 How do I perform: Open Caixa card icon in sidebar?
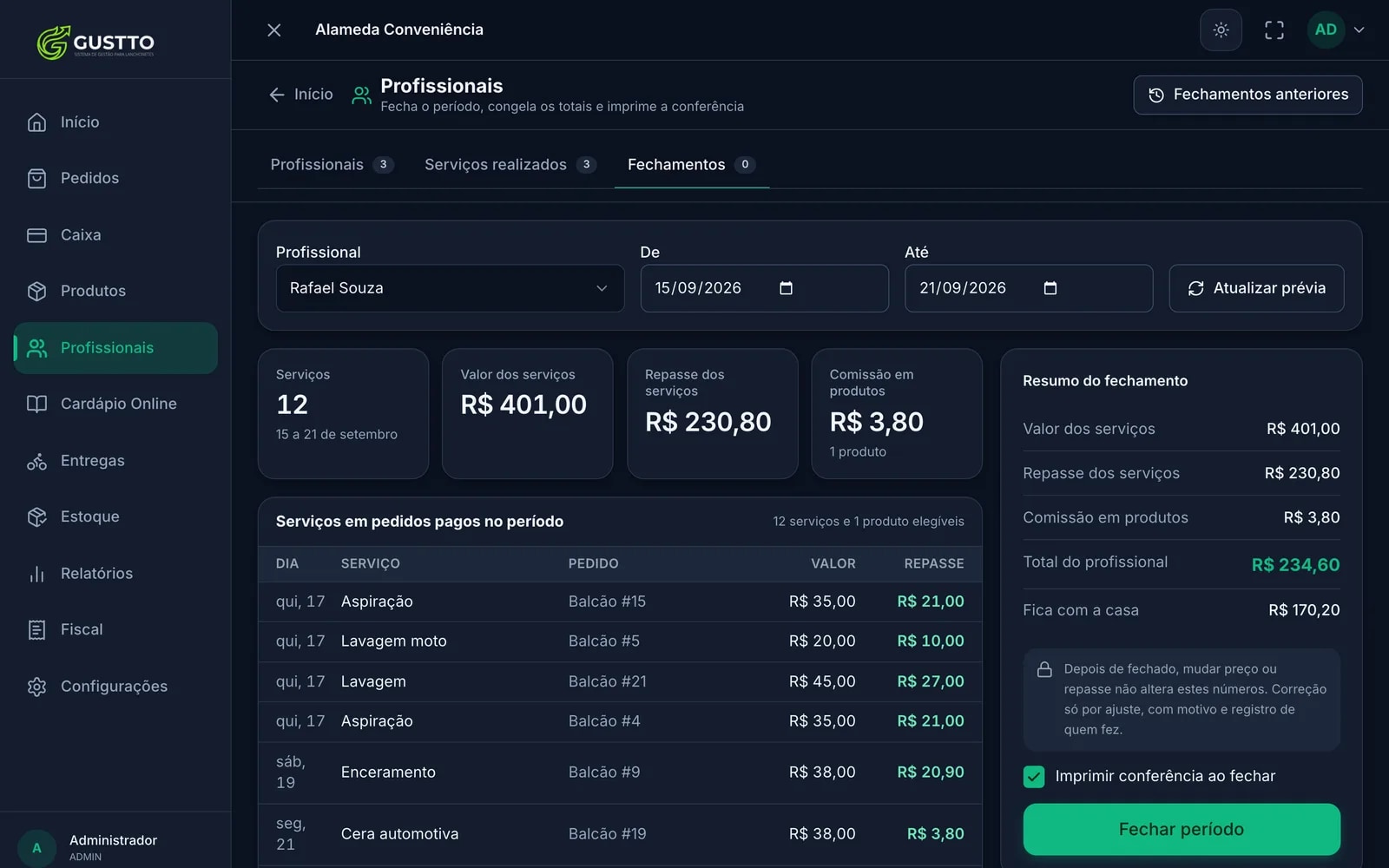coord(36,235)
